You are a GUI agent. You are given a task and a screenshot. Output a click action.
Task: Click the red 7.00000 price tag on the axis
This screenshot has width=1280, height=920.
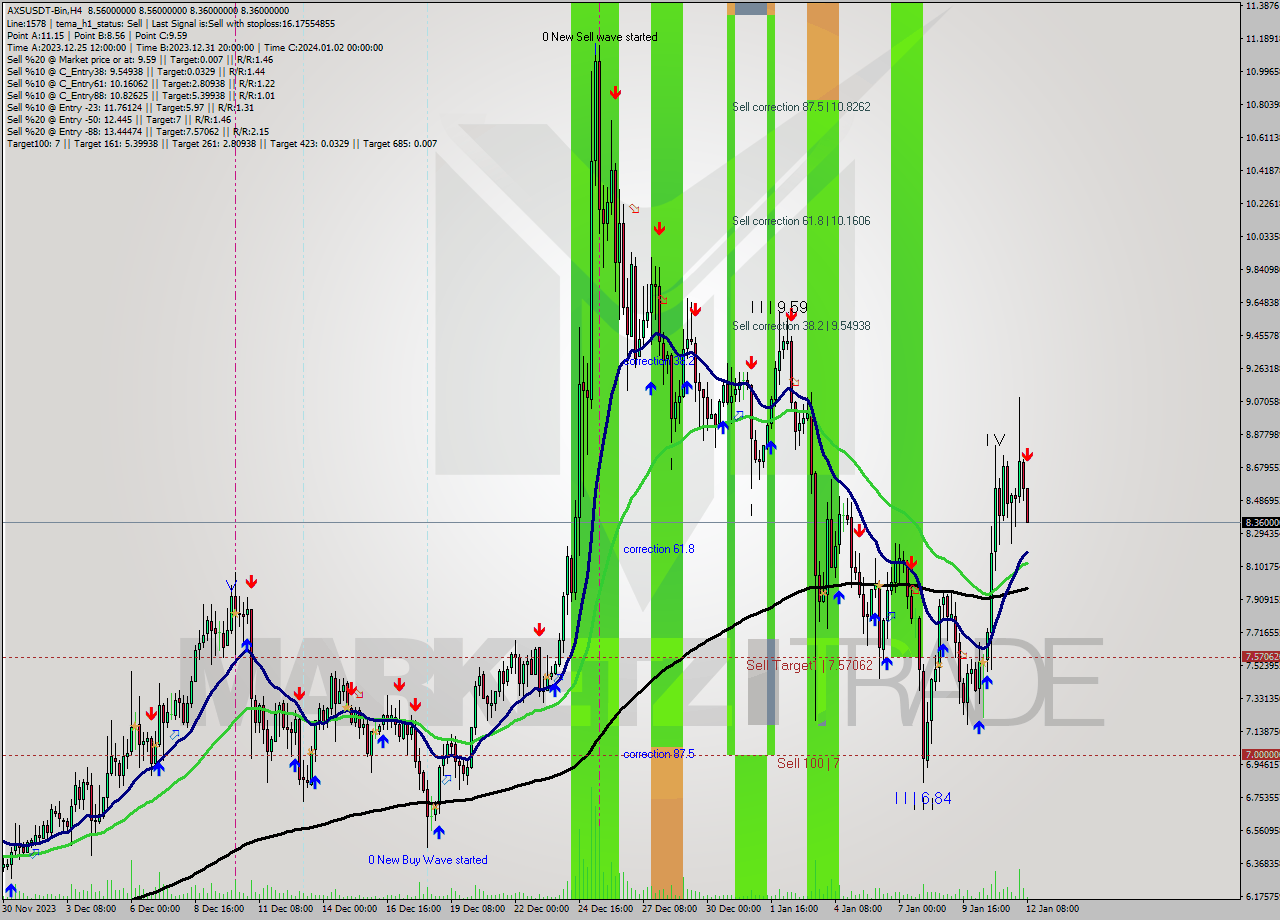click(1260, 754)
